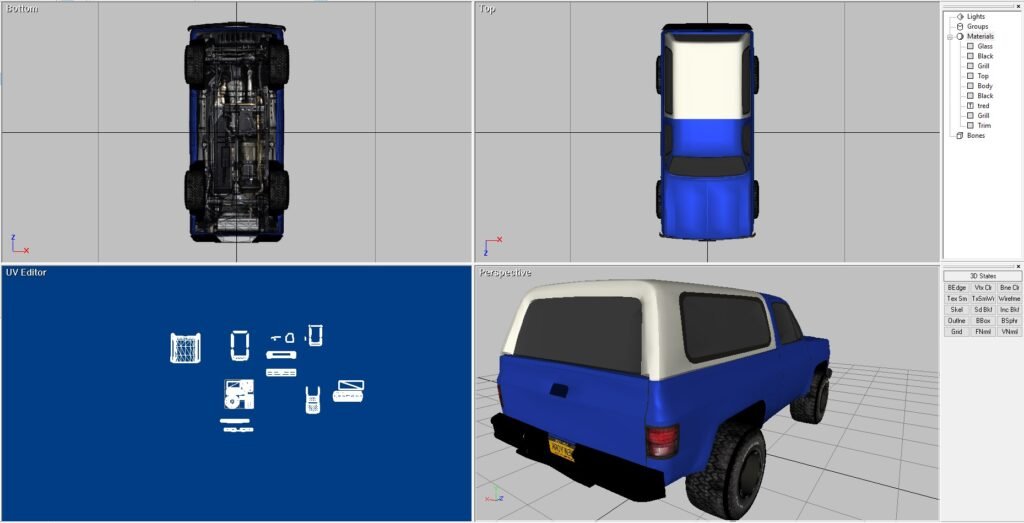
Task: Select the Glass material icon
Action: (x=970, y=47)
